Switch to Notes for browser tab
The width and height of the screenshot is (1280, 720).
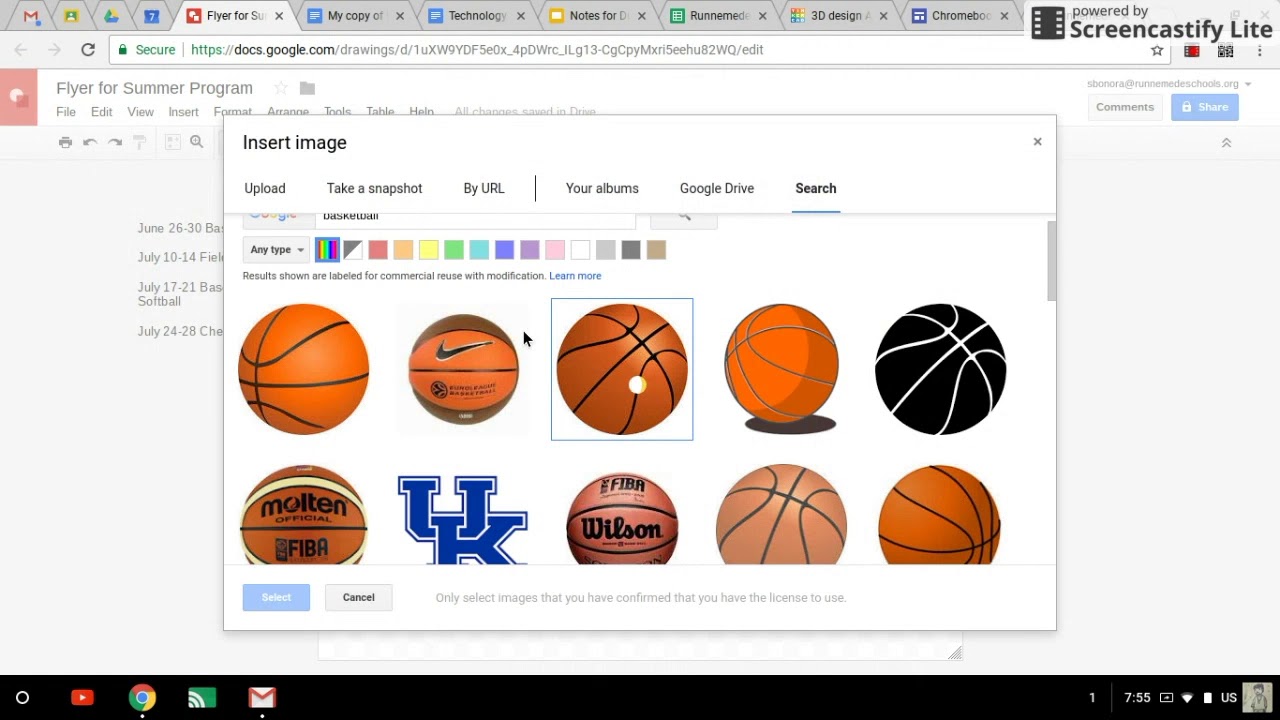[x=597, y=16]
